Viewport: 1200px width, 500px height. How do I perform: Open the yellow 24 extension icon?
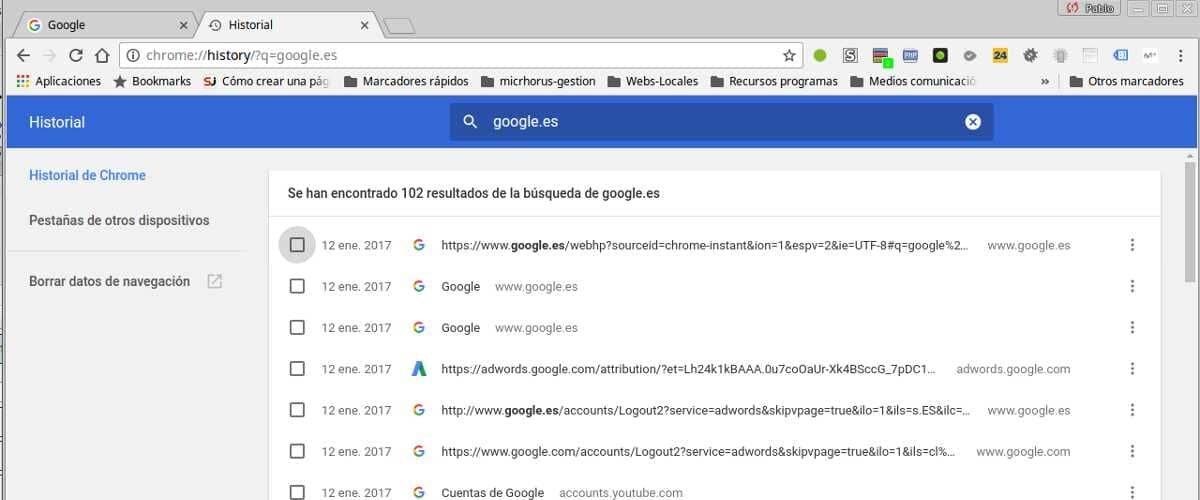coord(1000,56)
